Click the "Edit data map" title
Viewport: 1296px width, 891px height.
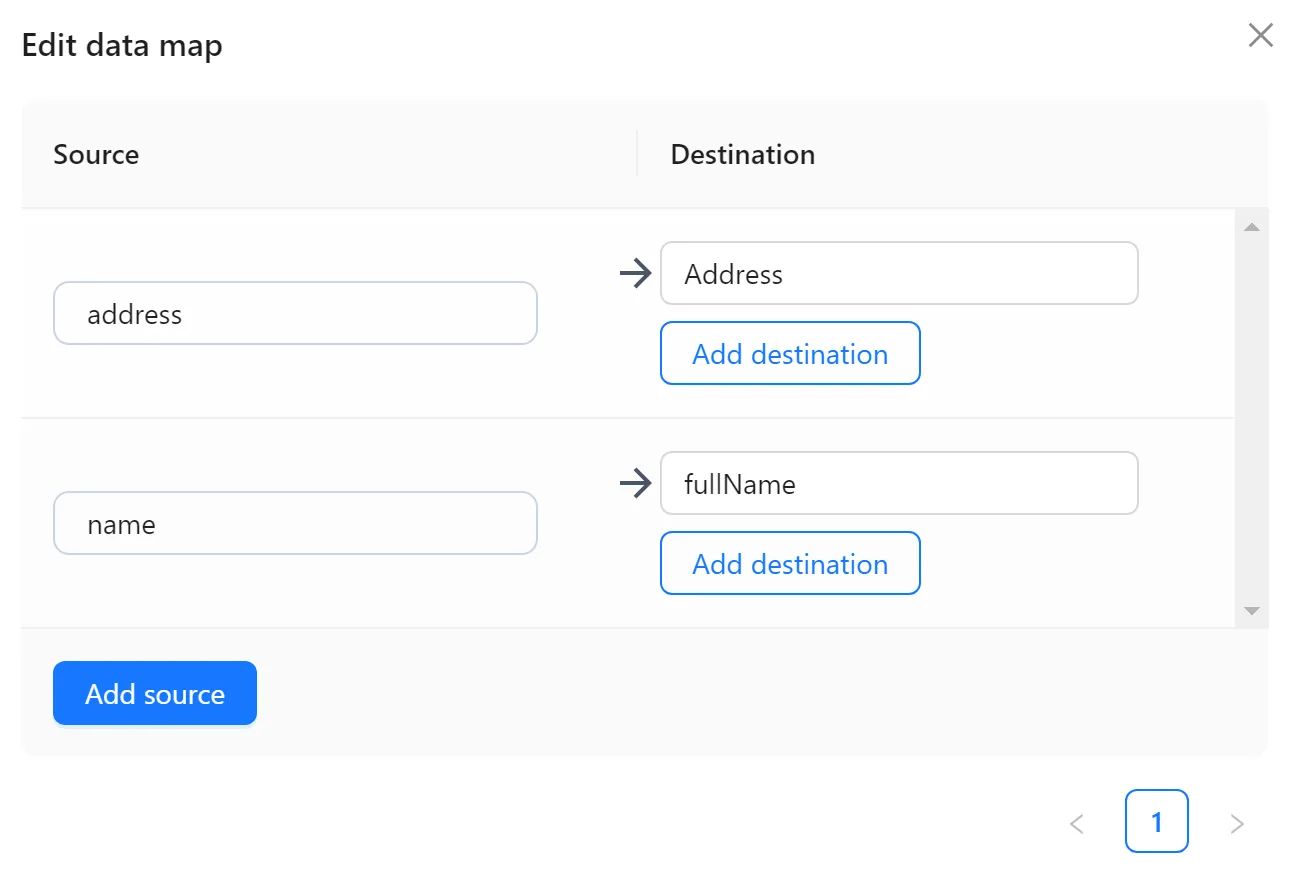click(x=122, y=46)
